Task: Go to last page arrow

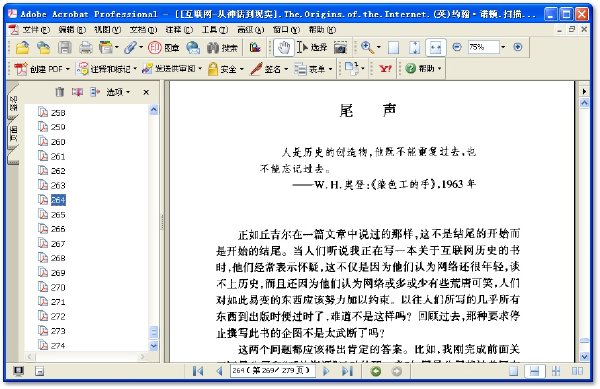Action: [x=347, y=371]
